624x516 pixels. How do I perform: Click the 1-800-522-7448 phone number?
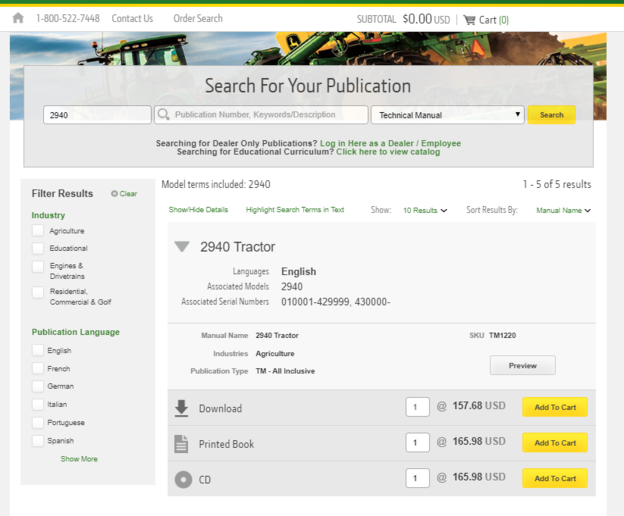68,18
